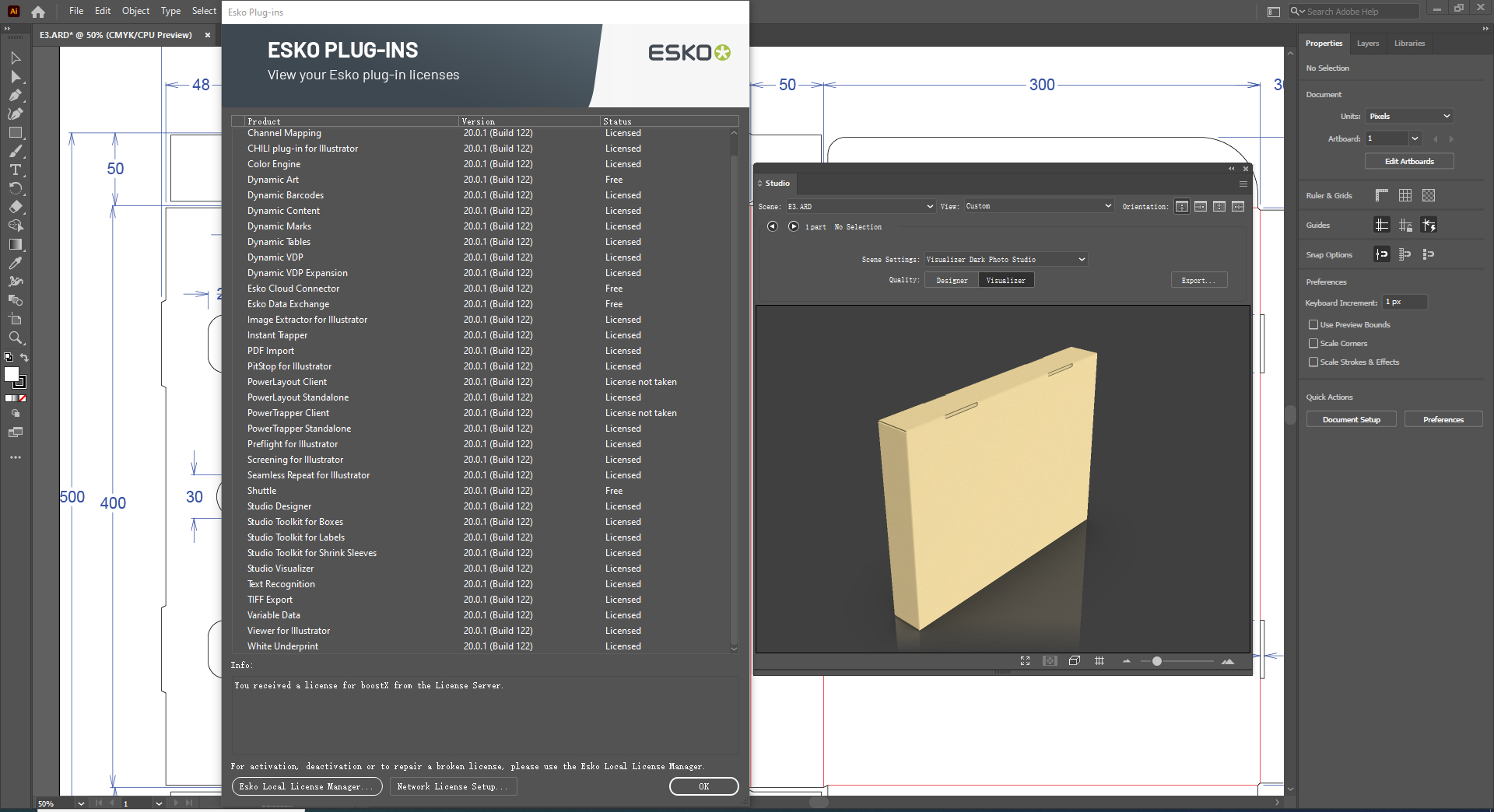Screen dimensions: 1494x812
Task: Open Document Setup quick action
Action: click(1351, 419)
